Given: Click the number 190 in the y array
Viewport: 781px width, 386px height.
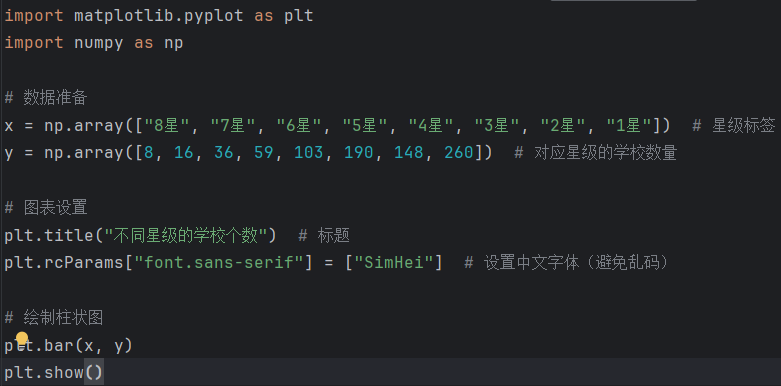Looking at the screenshot, I should [359, 152].
